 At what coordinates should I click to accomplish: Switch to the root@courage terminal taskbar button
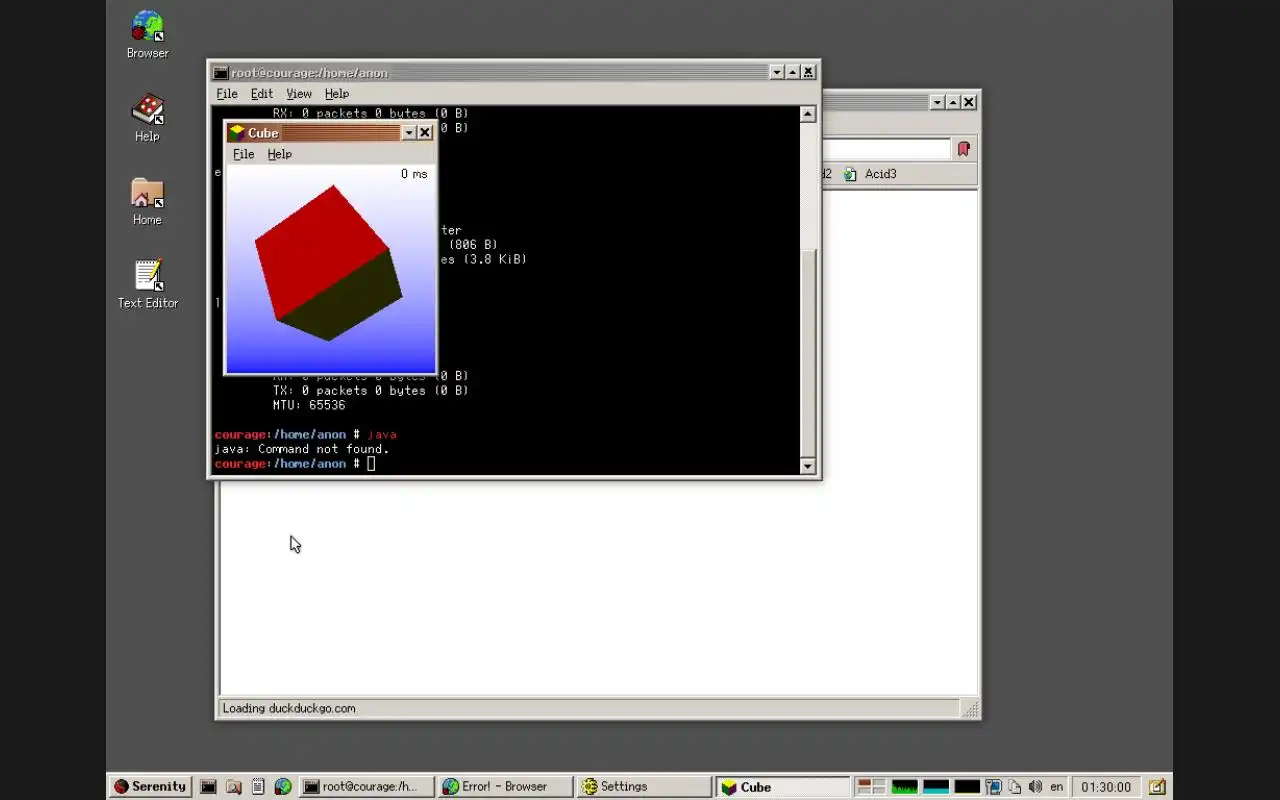point(367,787)
